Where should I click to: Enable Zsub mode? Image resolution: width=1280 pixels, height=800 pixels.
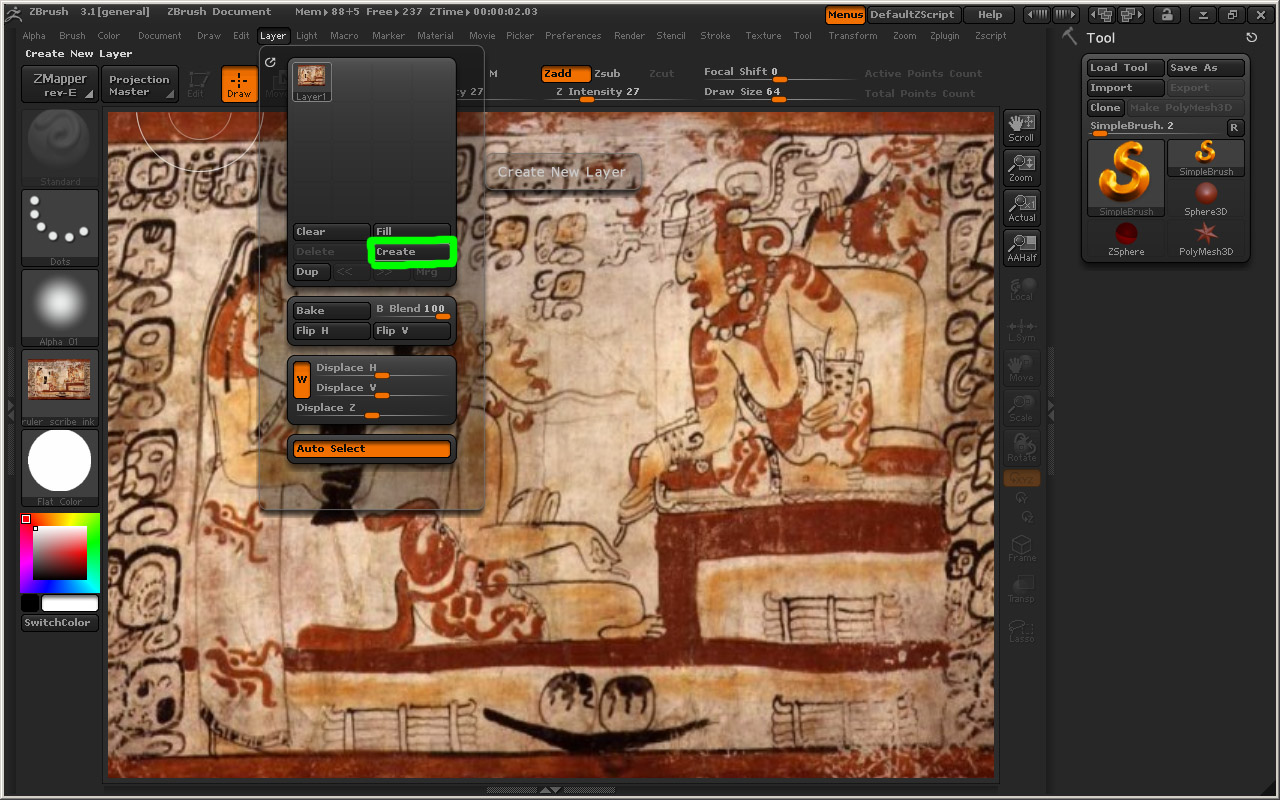(607, 74)
